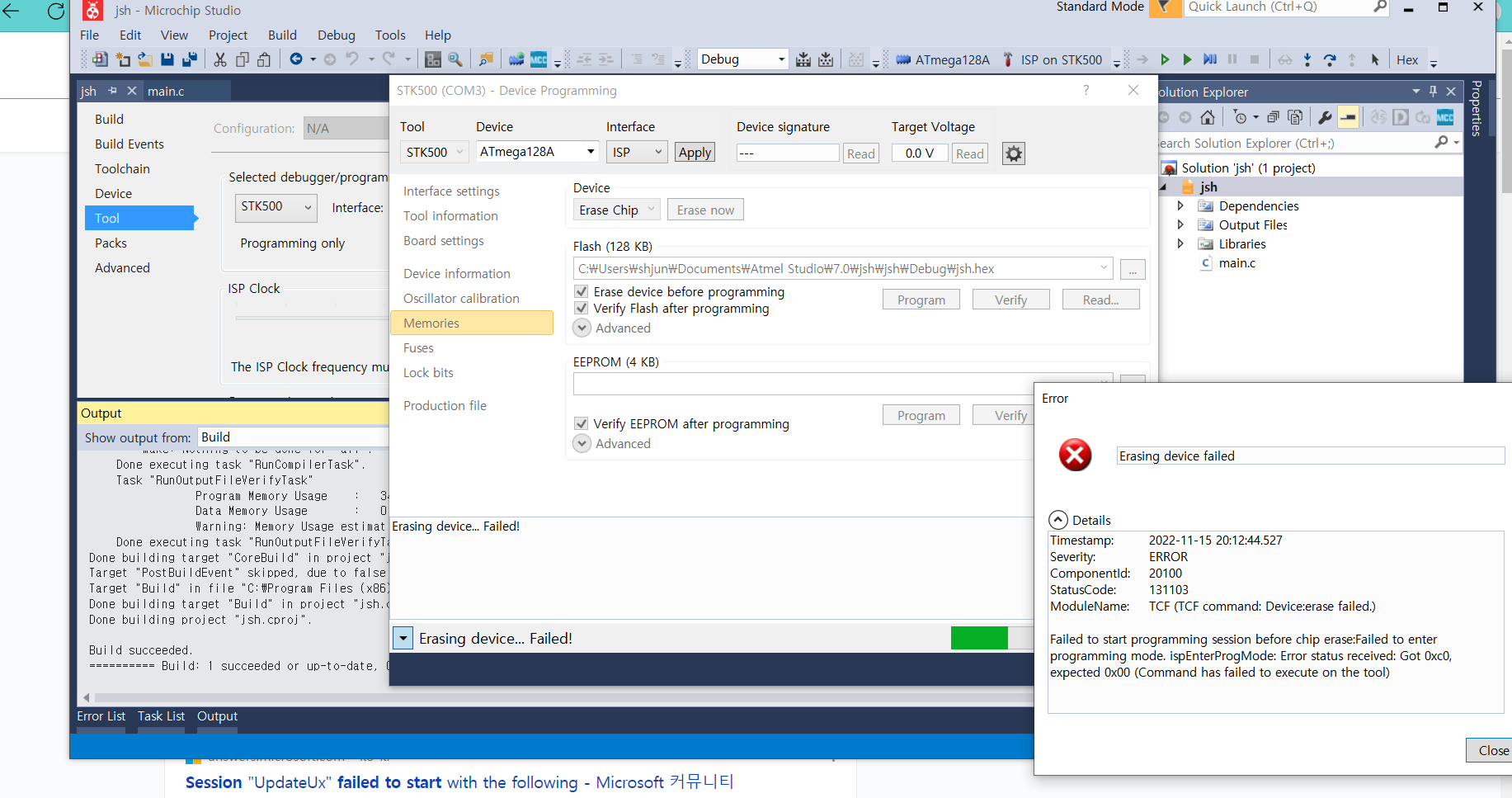Click the green progress bar in status area
This screenshot has height=798, width=1512.
[x=979, y=638]
